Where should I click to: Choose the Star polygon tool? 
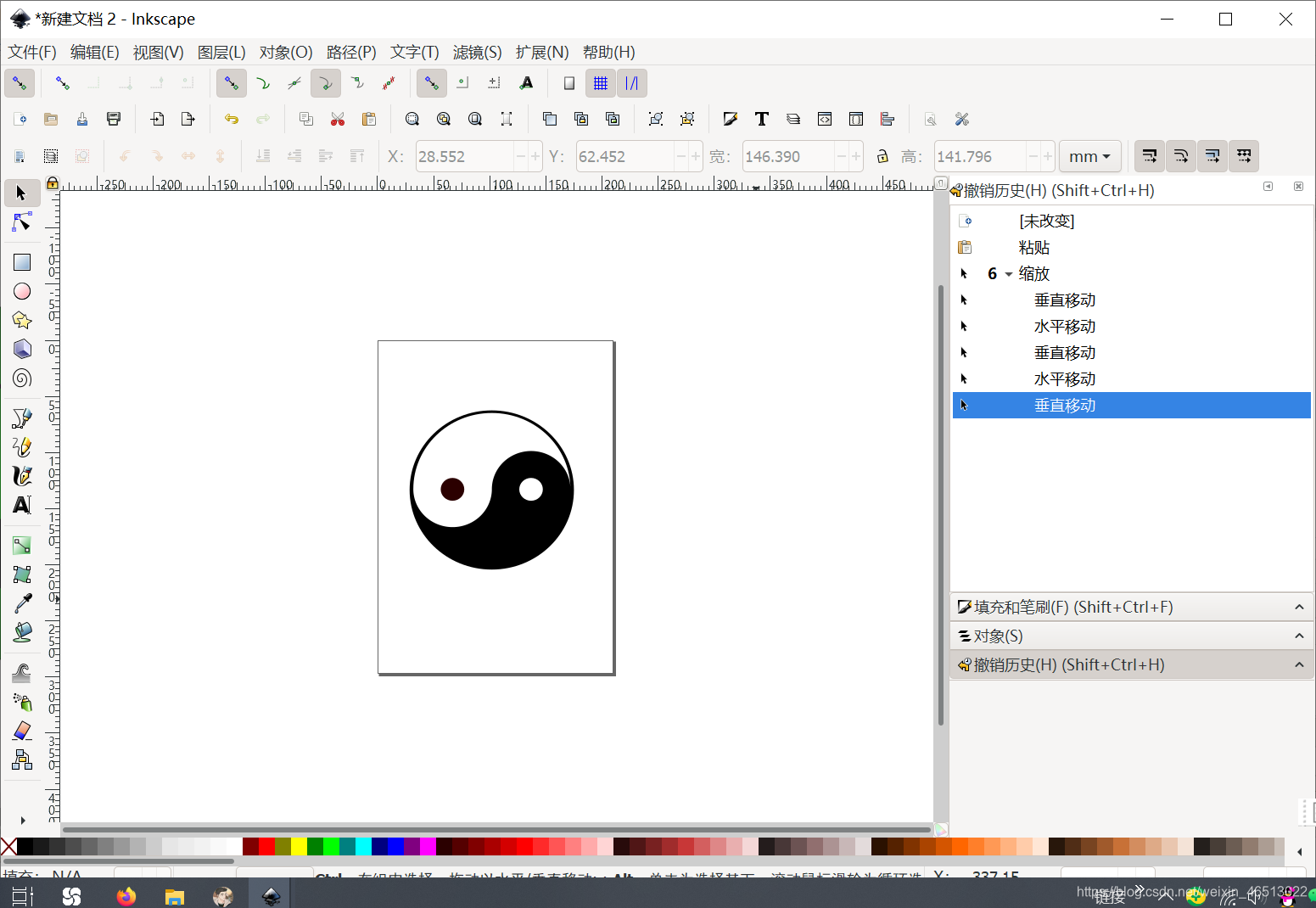21,320
